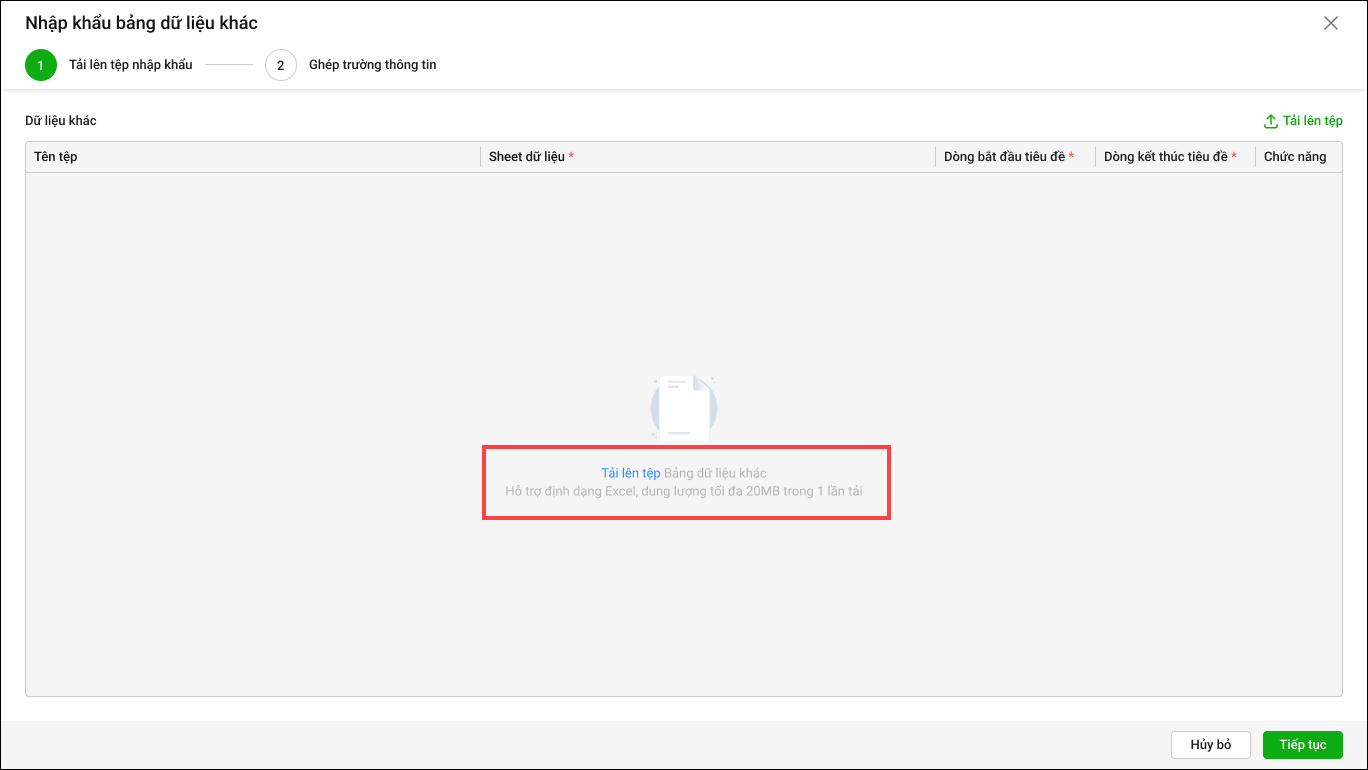Select the step 2 numbered circle
The width and height of the screenshot is (1368, 770).
281,65
